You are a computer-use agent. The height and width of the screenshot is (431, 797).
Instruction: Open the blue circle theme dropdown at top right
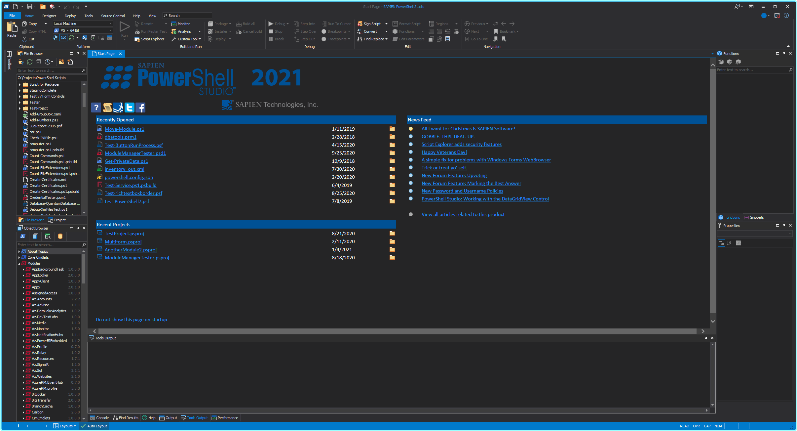click(x=765, y=16)
